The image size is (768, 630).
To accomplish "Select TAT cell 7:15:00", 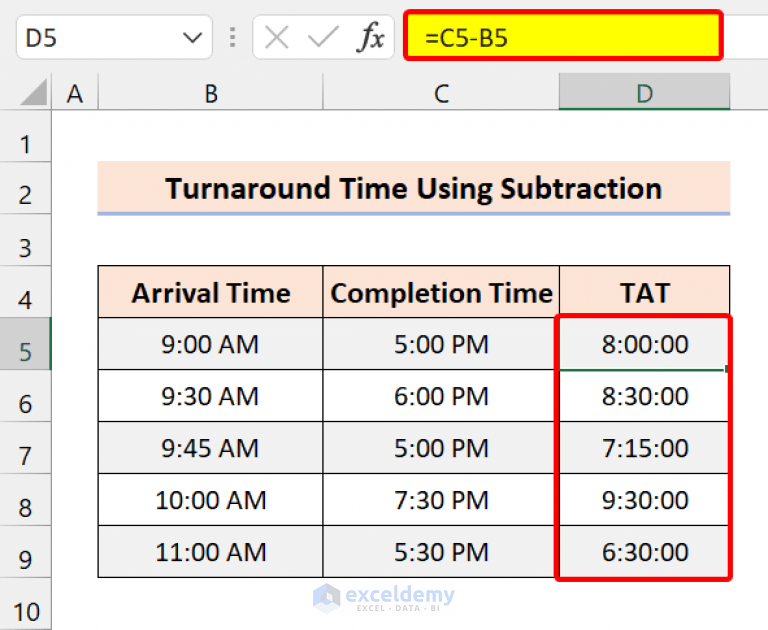I will point(645,448).
